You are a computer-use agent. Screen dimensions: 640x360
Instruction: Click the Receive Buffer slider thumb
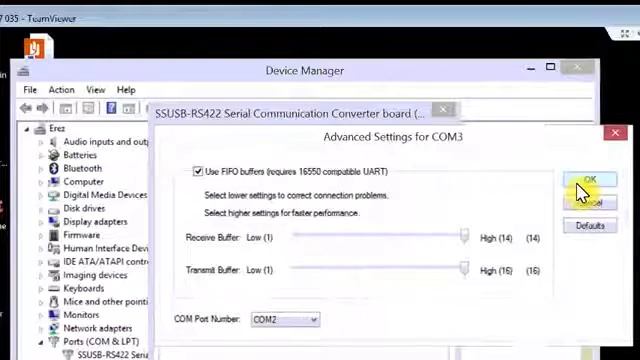tap(464, 236)
